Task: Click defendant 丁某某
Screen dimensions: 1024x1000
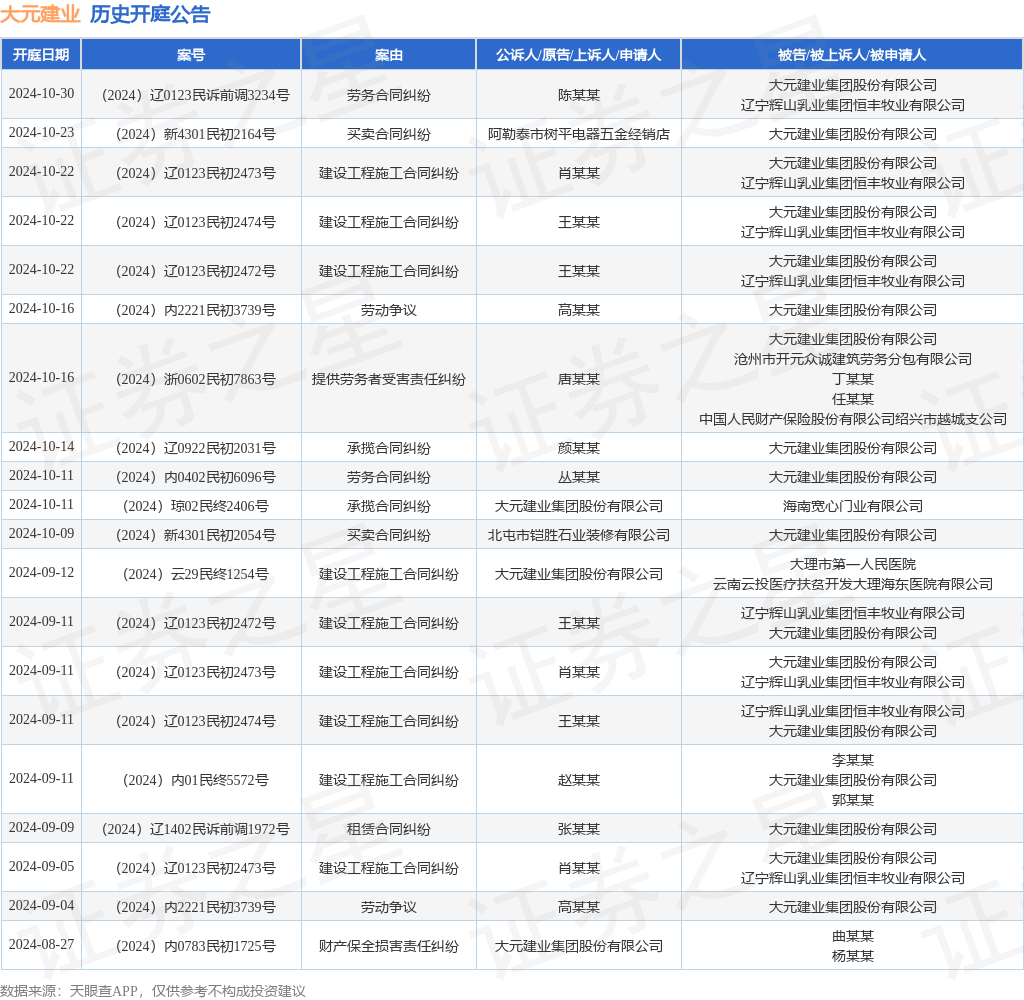Action: pyautogui.click(x=852, y=379)
